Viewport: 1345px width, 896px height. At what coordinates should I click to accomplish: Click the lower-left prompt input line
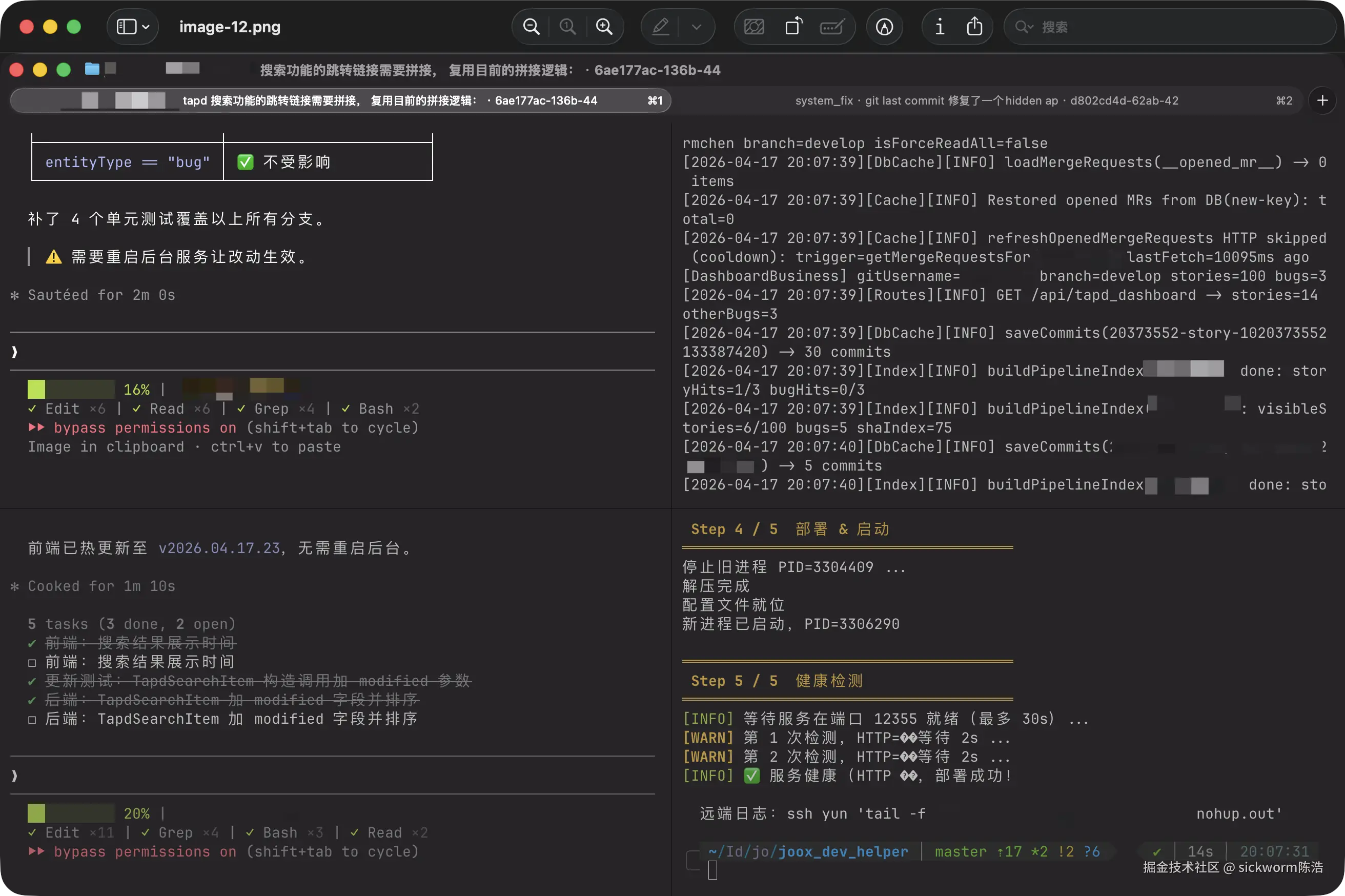[x=333, y=776]
